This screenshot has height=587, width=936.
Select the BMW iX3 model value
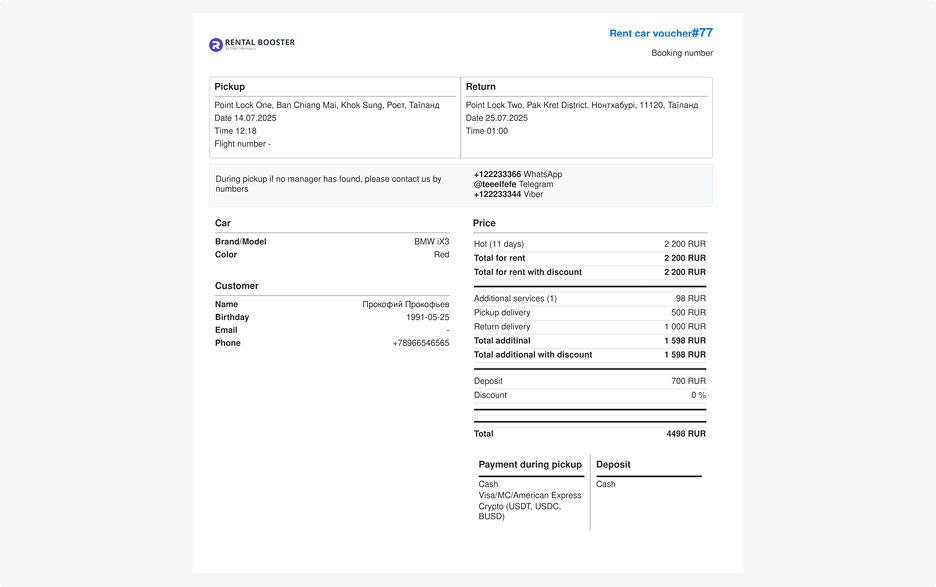(431, 242)
